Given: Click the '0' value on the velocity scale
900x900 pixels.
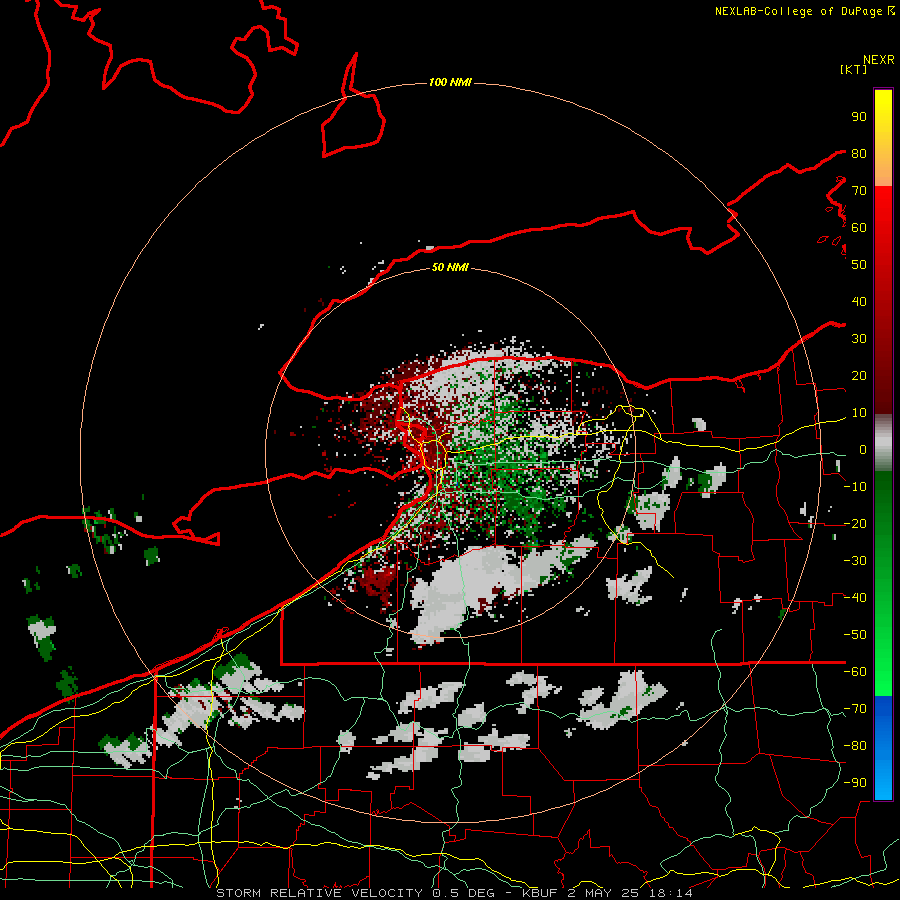Looking at the screenshot, I should pyautogui.click(x=863, y=449).
